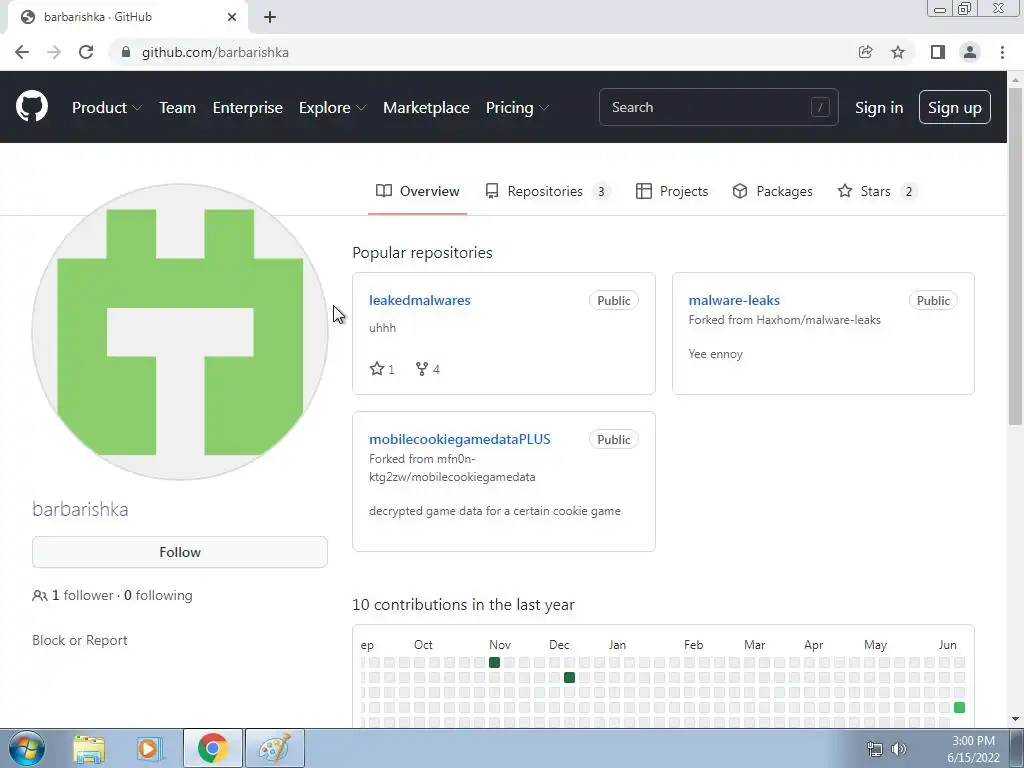Reload the page with refresh icon
This screenshot has width=1024, height=768.
click(x=86, y=52)
